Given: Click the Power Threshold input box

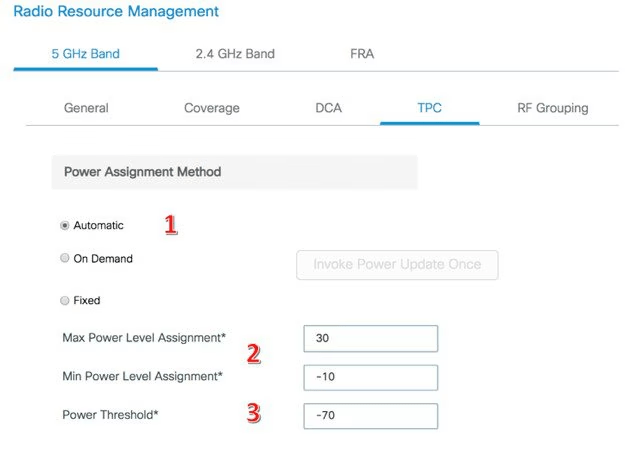Looking at the screenshot, I should pos(370,415).
